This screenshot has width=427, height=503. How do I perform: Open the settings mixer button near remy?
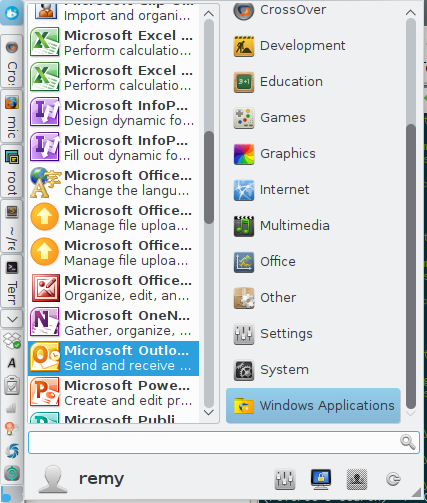285,479
